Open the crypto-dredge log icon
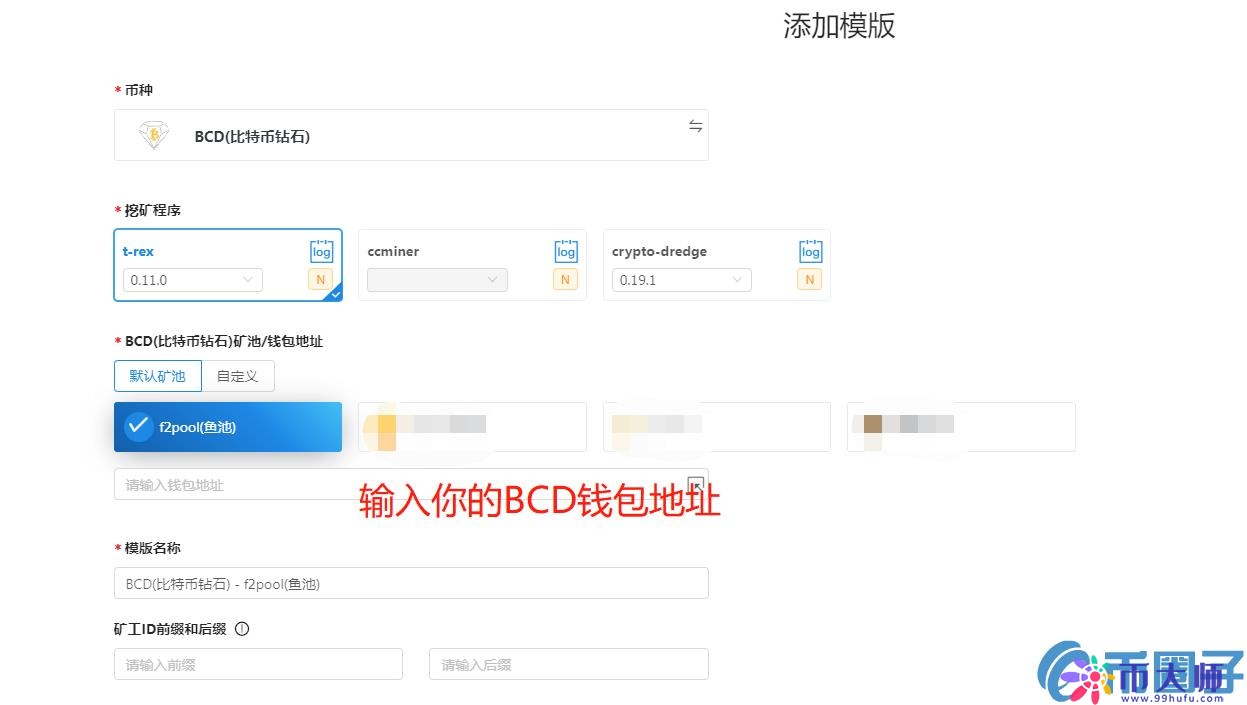The height and width of the screenshot is (705, 1247). tap(810, 251)
